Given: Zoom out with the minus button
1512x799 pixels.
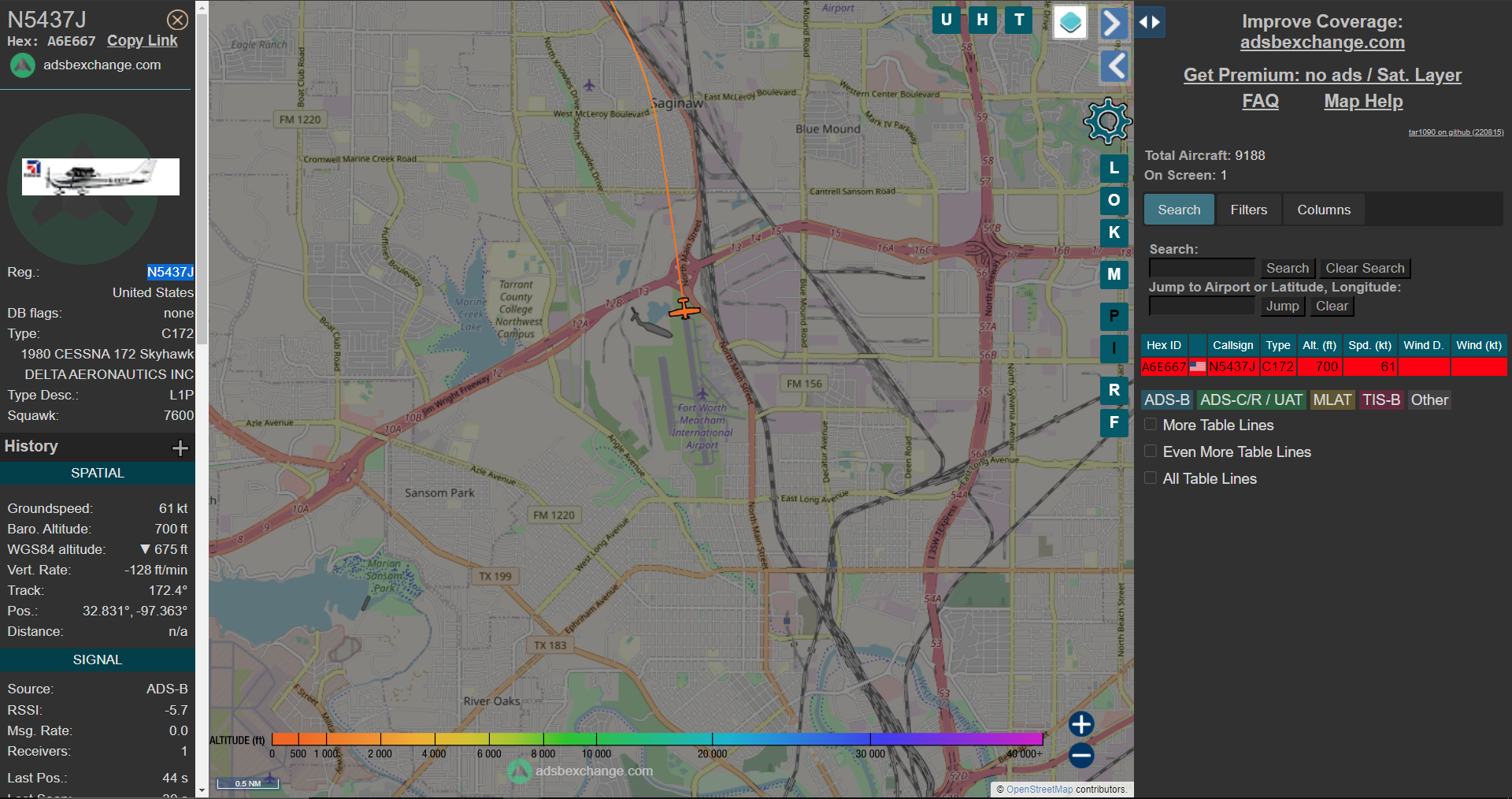Looking at the screenshot, I should pyautogui.click(x=1081, y=755).
